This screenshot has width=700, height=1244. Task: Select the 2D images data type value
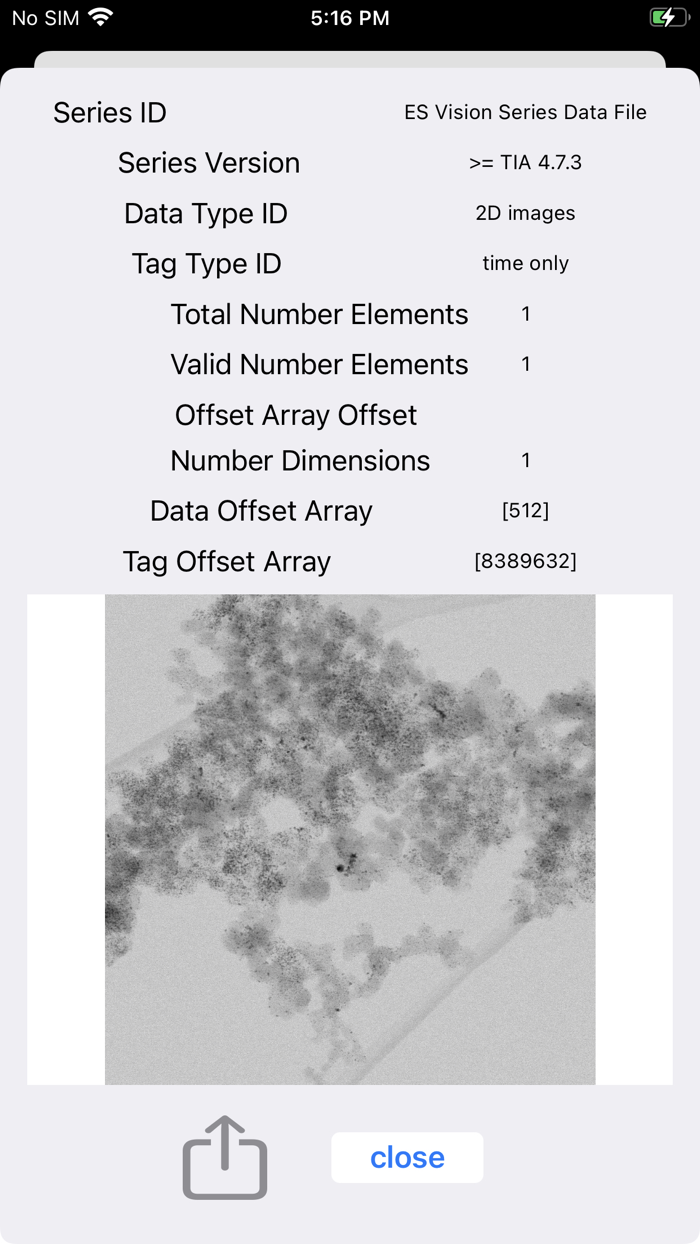click(x=525, y=213)
